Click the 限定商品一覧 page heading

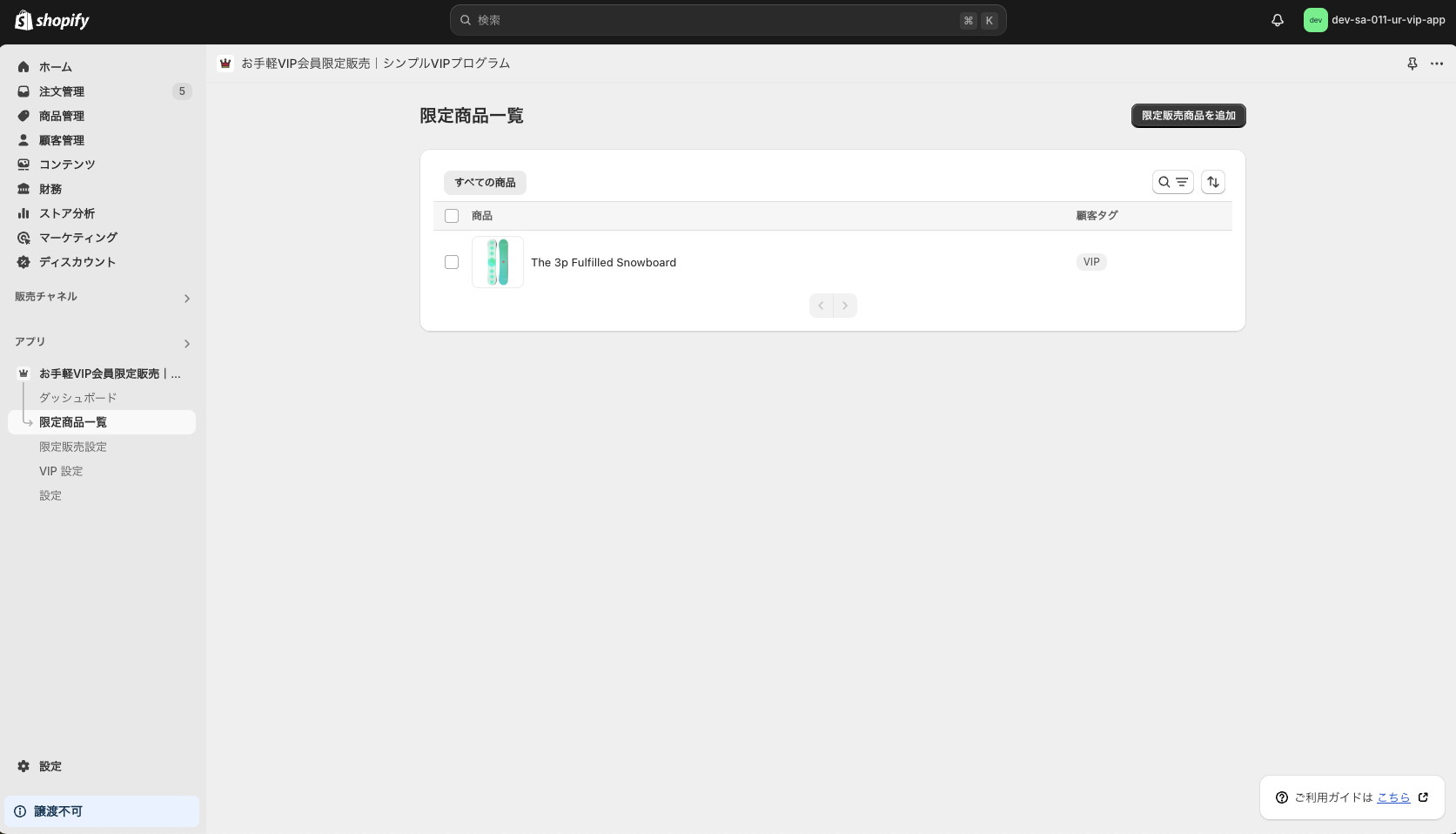coord(472,116)
